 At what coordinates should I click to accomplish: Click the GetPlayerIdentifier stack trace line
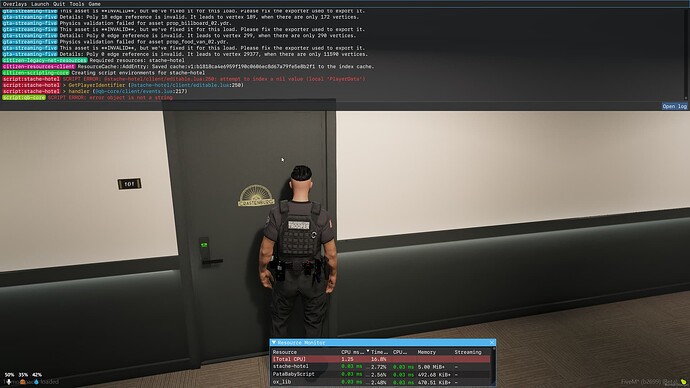[153, 85]
